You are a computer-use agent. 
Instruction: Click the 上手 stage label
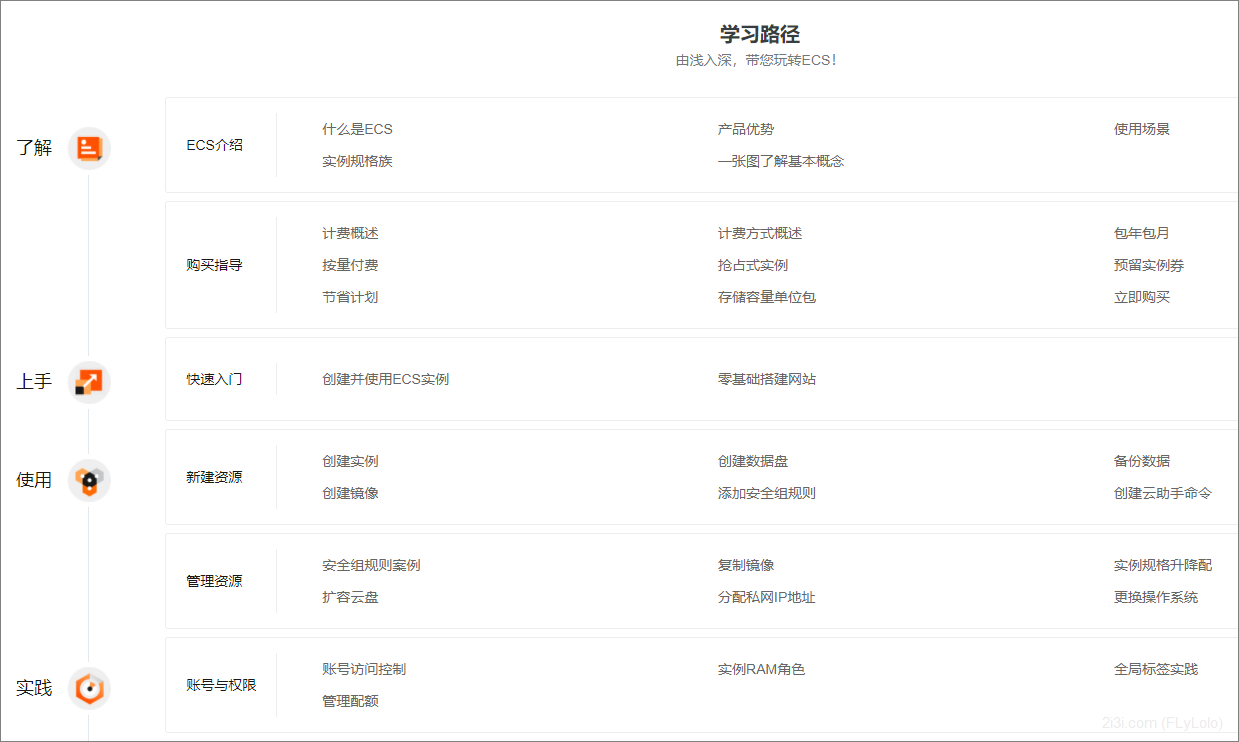(x=34, y=381)
